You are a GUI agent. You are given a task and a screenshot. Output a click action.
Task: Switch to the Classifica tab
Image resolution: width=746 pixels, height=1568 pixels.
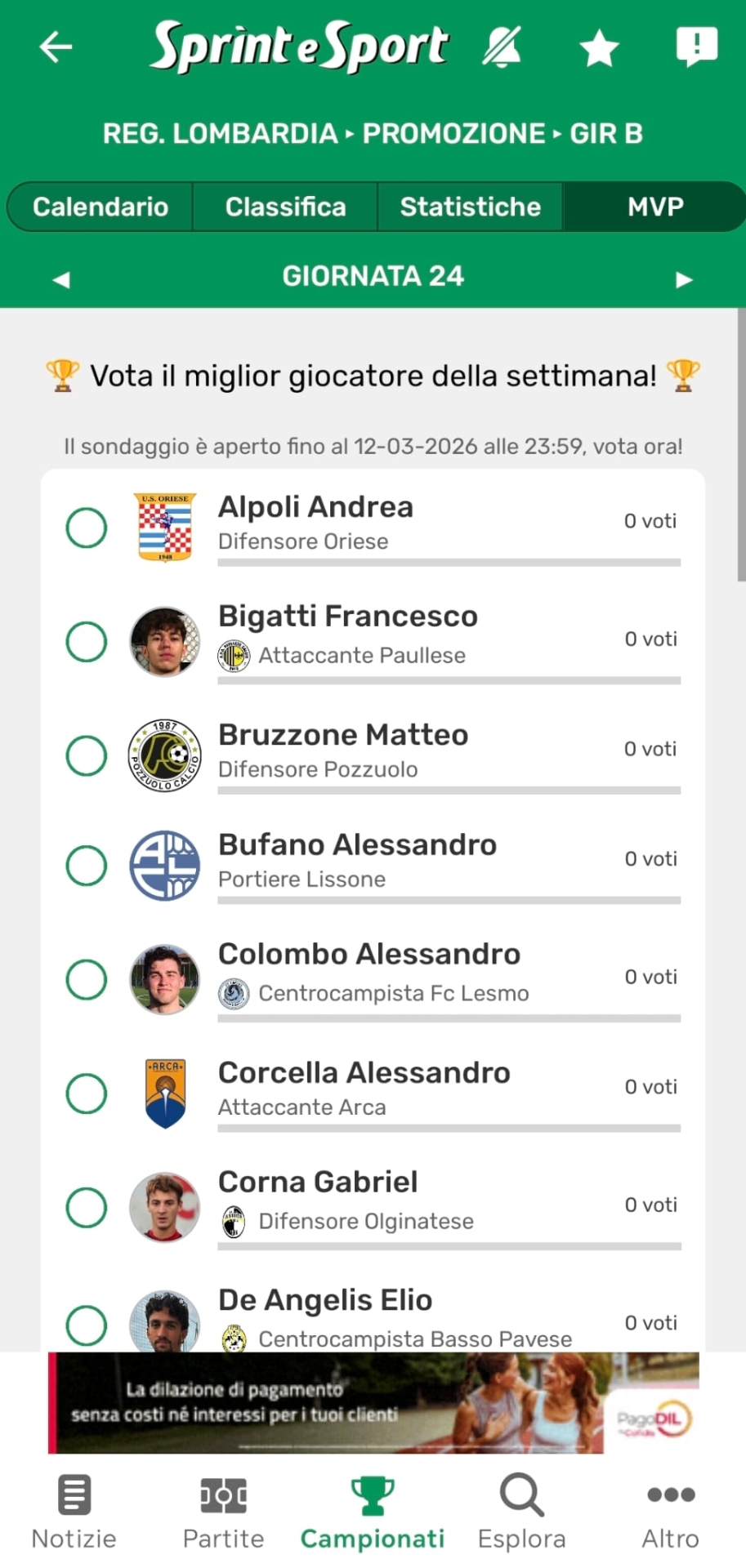pyautogui.click(x=285, y=207)
